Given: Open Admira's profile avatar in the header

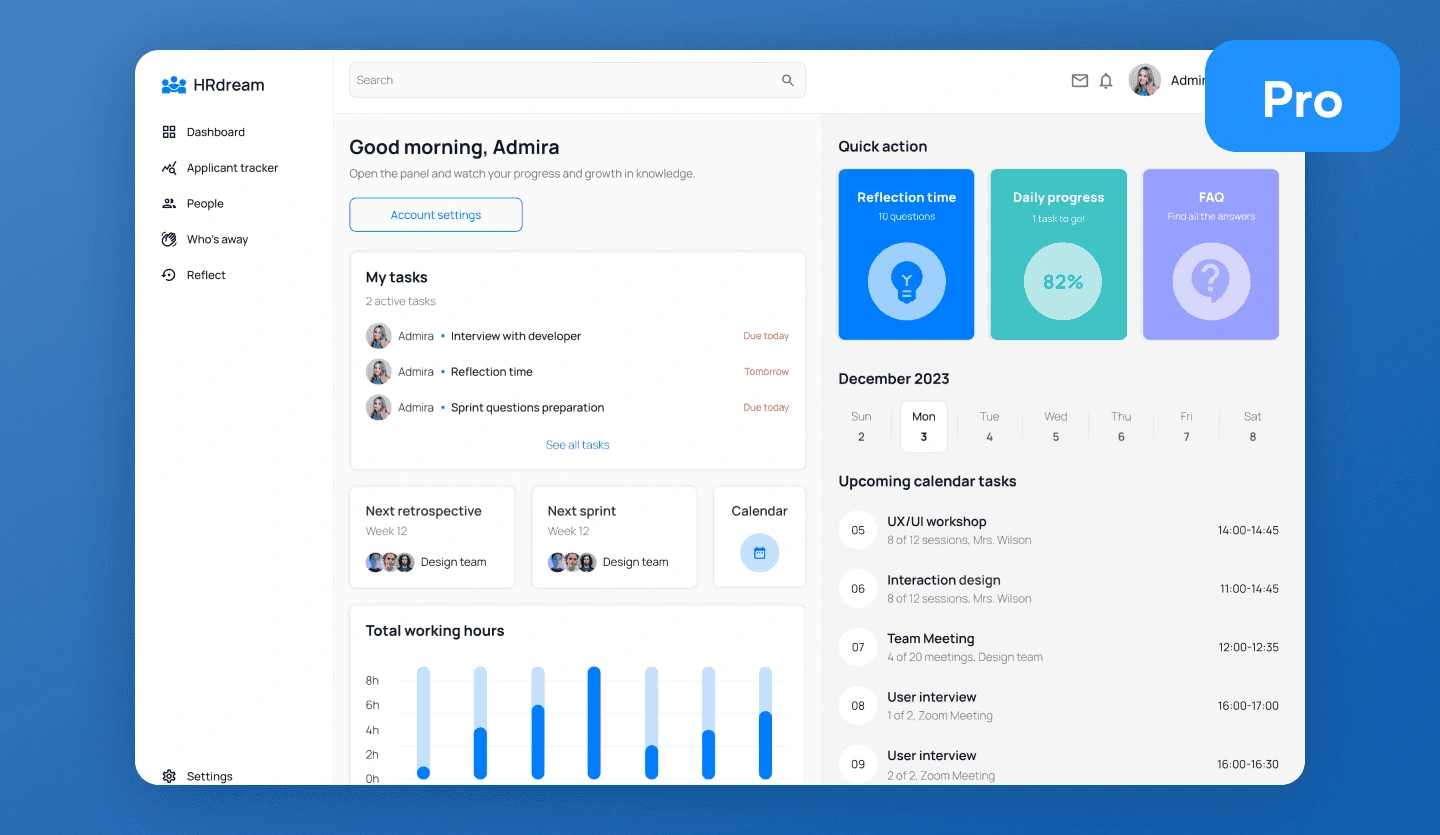Looking at the screenshot, I should pos(1144,80).
